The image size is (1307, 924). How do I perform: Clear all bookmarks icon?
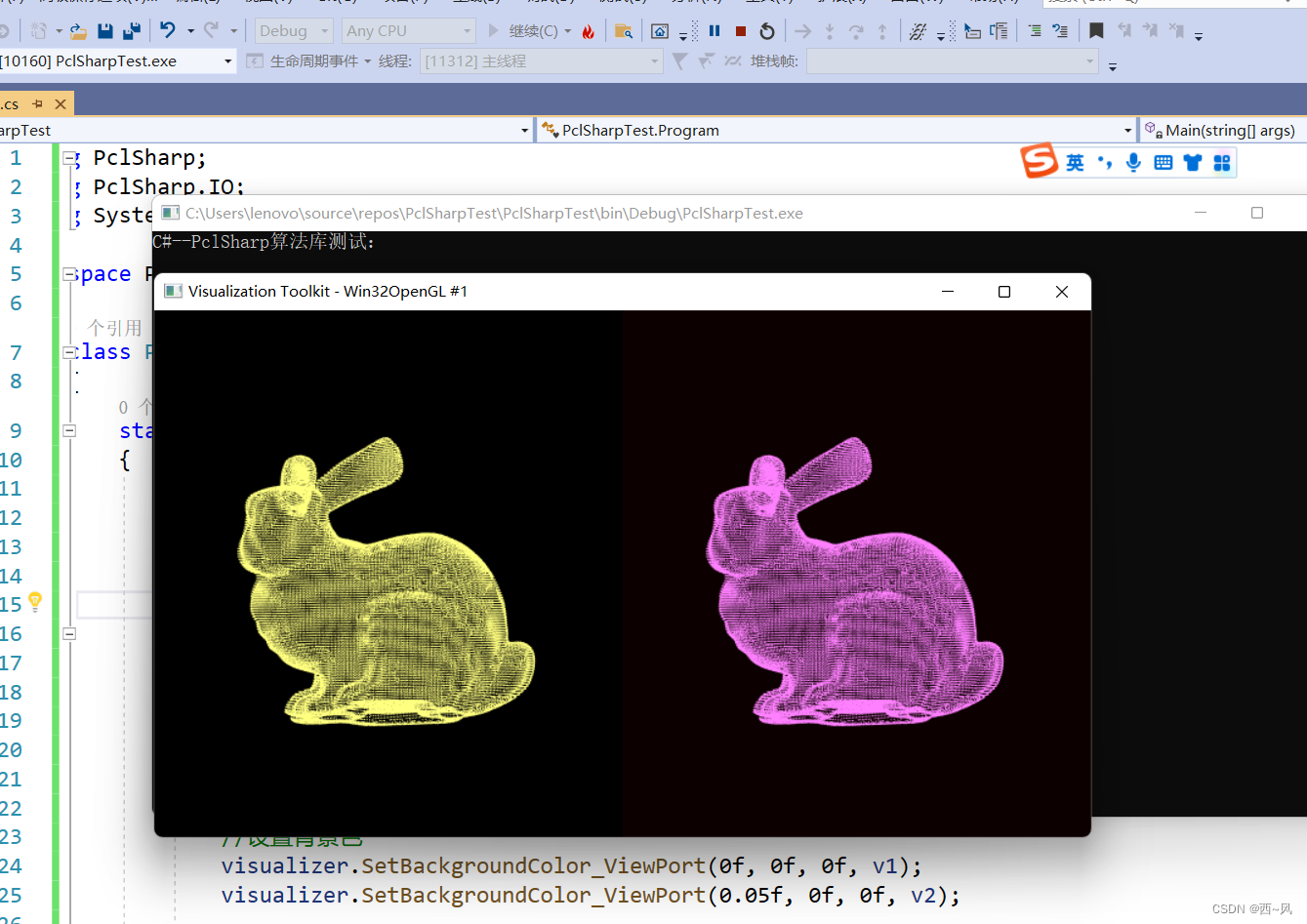point(1177,31)
